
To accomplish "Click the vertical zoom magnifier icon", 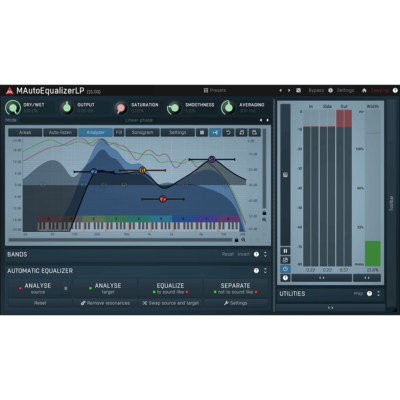I will 264,220.
